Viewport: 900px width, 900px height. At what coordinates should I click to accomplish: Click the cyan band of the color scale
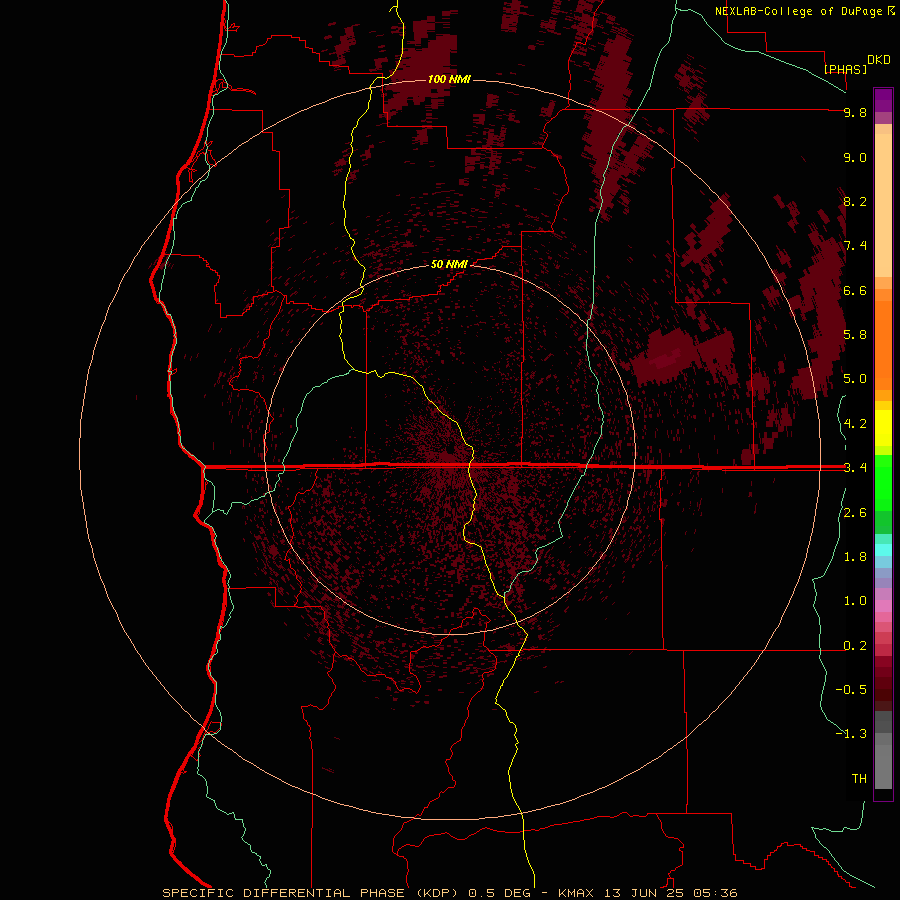click(x=883, y=550)
